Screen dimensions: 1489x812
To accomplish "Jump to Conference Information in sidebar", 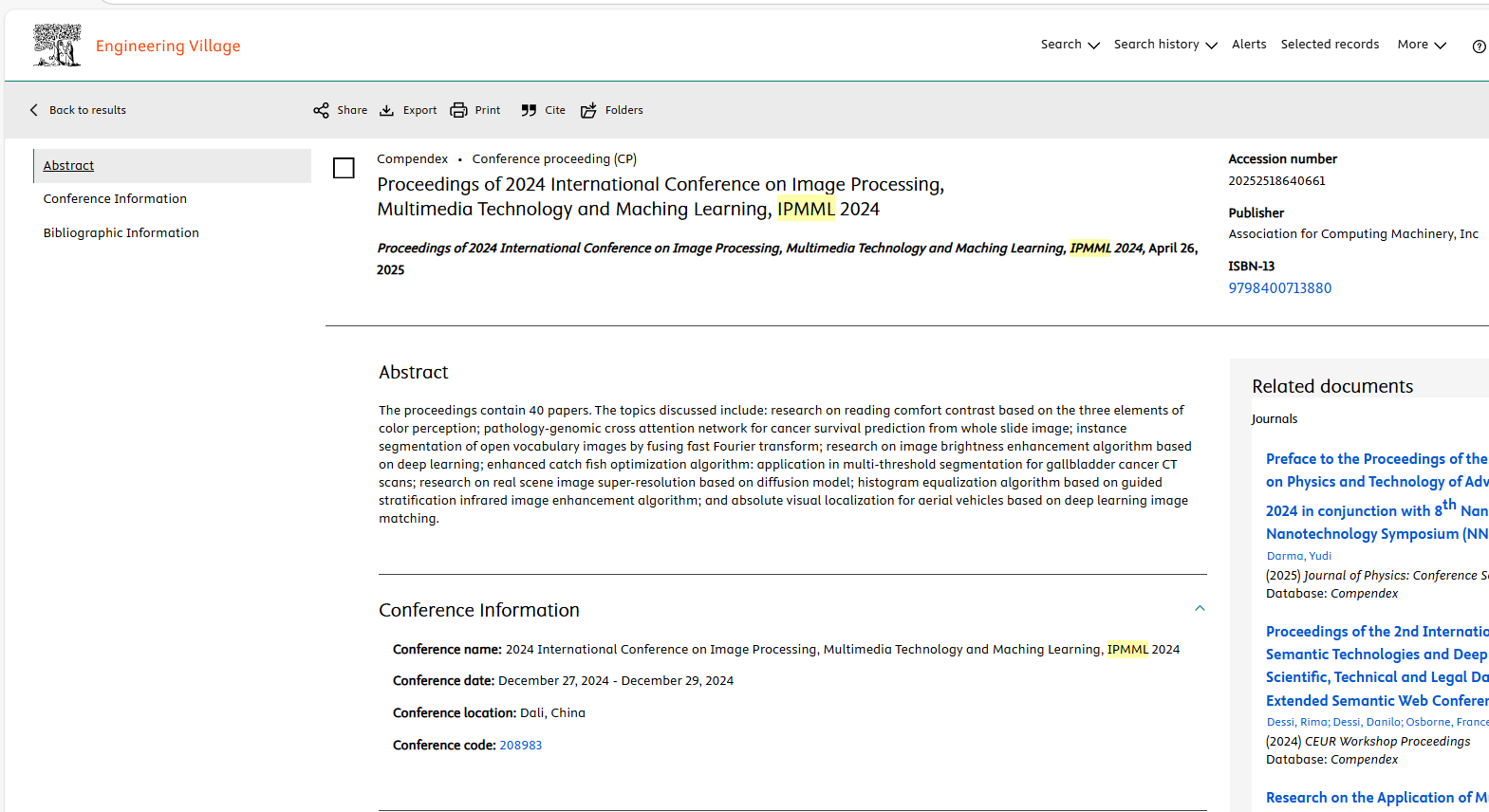I will pos(115,198).
